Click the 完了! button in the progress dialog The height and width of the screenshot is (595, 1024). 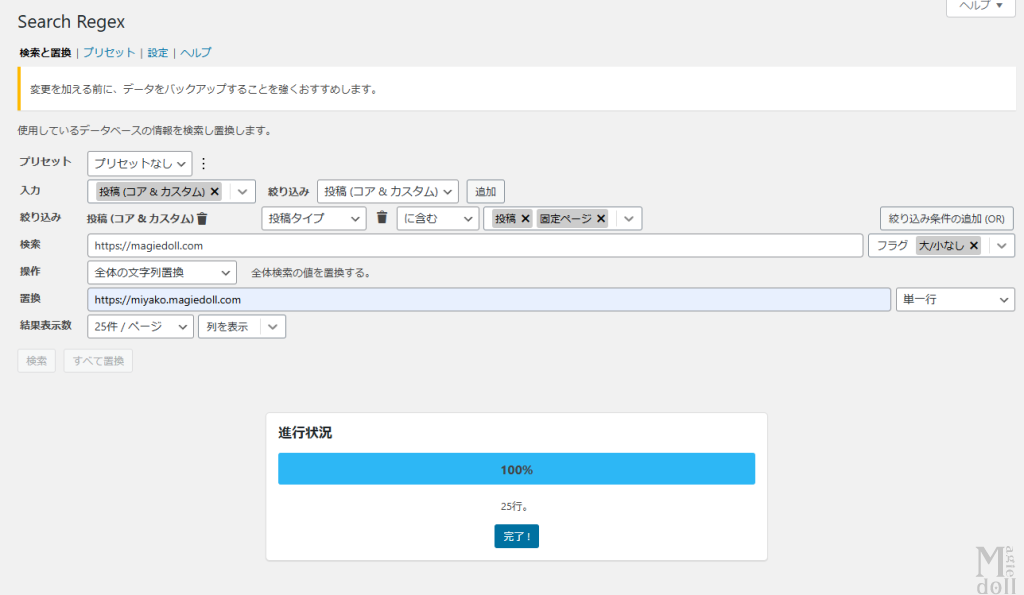tap(516, 536)
